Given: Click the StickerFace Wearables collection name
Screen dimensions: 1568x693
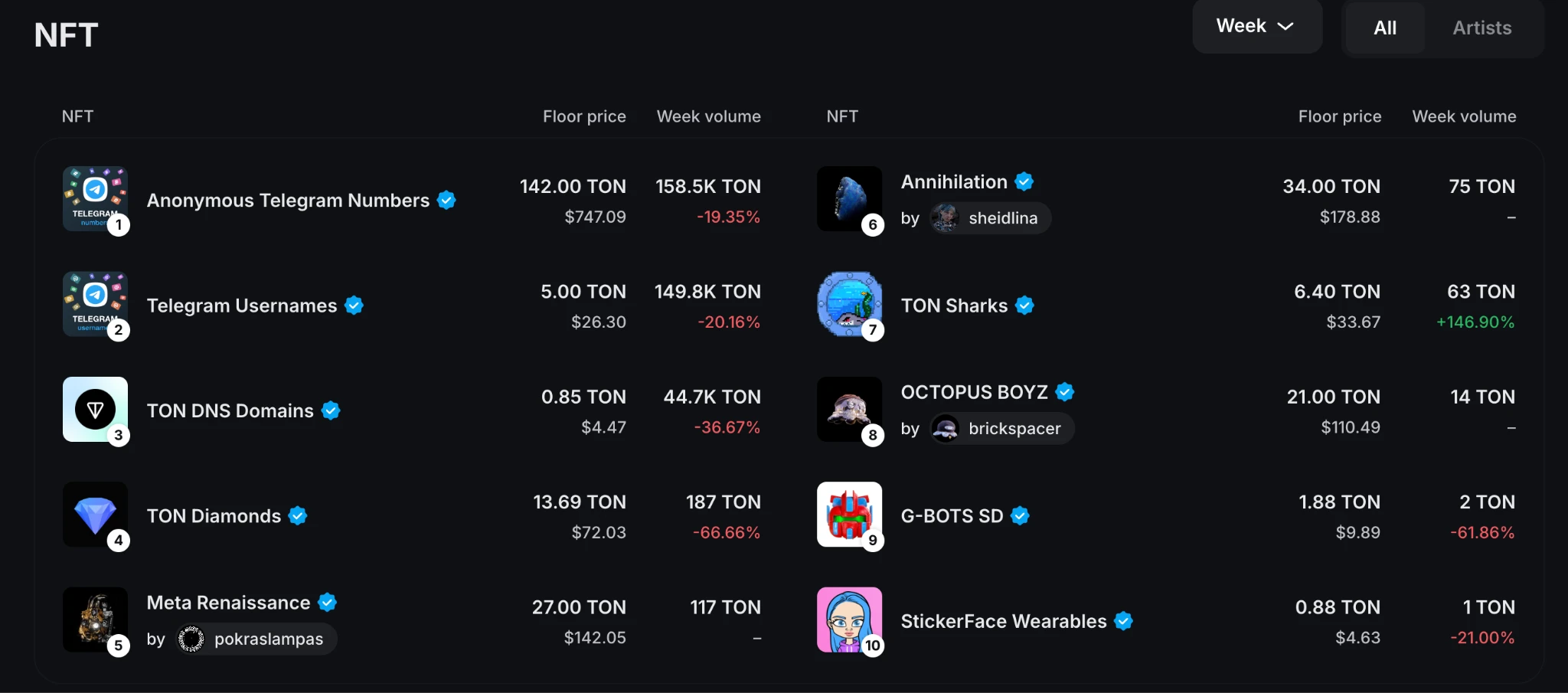Looking at the screenshot, I should 1003,621.
